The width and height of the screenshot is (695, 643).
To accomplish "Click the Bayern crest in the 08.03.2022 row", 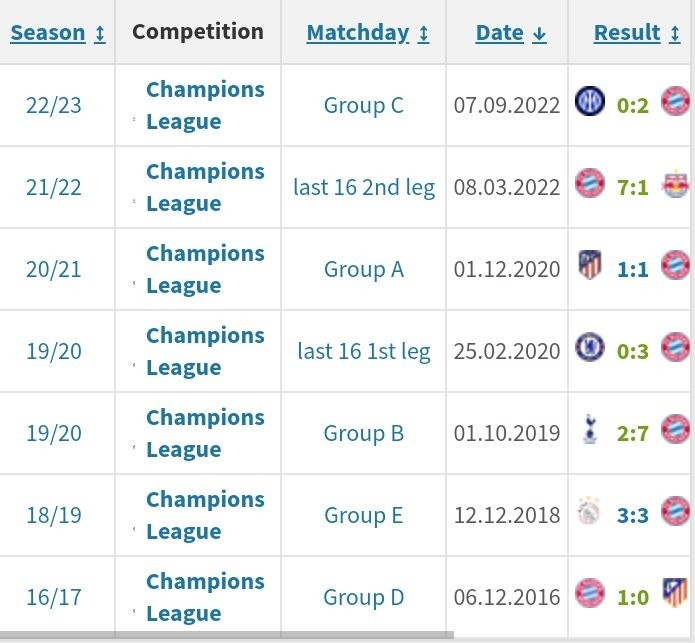I will (x=587, y=183).
